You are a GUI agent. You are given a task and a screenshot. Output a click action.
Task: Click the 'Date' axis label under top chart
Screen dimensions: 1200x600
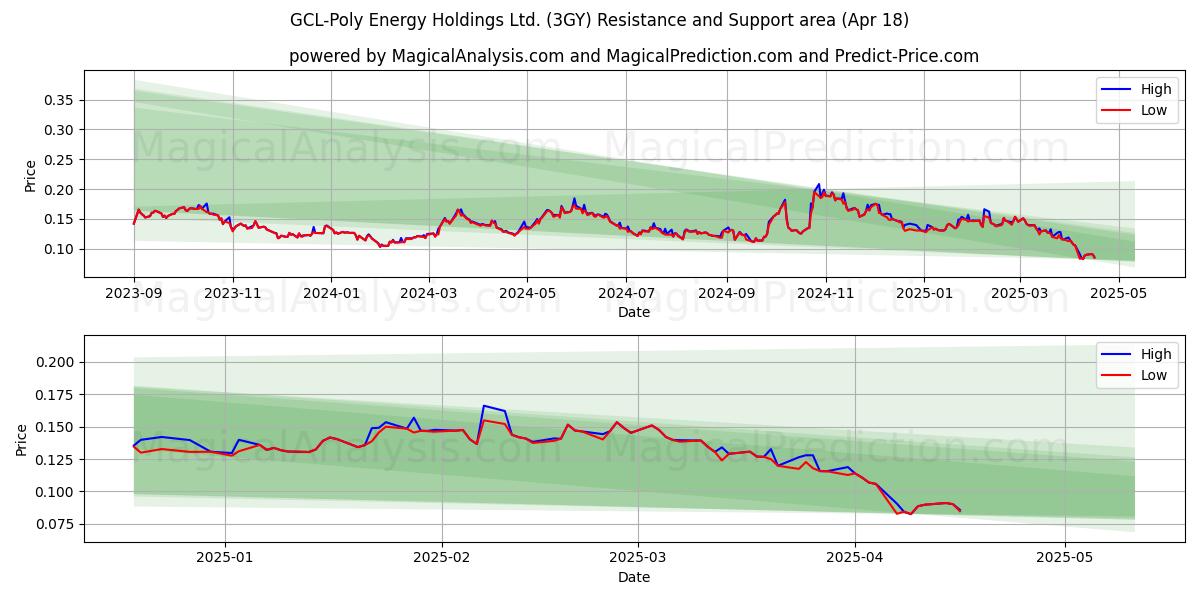click(x=634, y=312)
